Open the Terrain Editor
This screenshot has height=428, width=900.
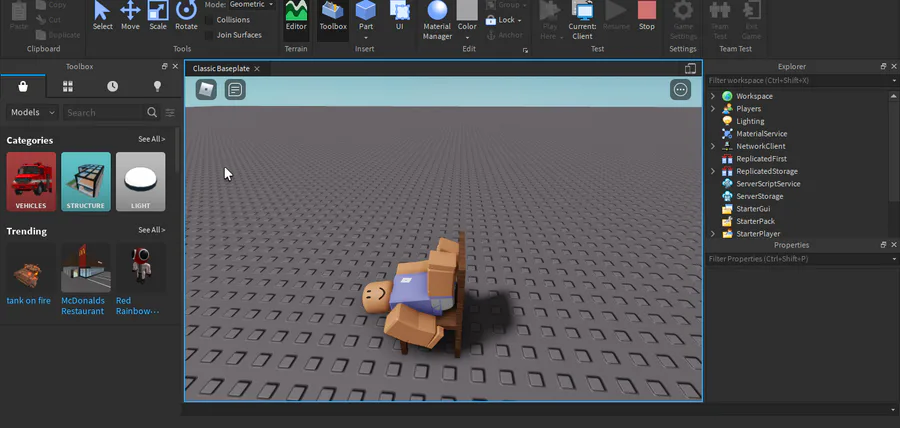(x=296, y=15)
